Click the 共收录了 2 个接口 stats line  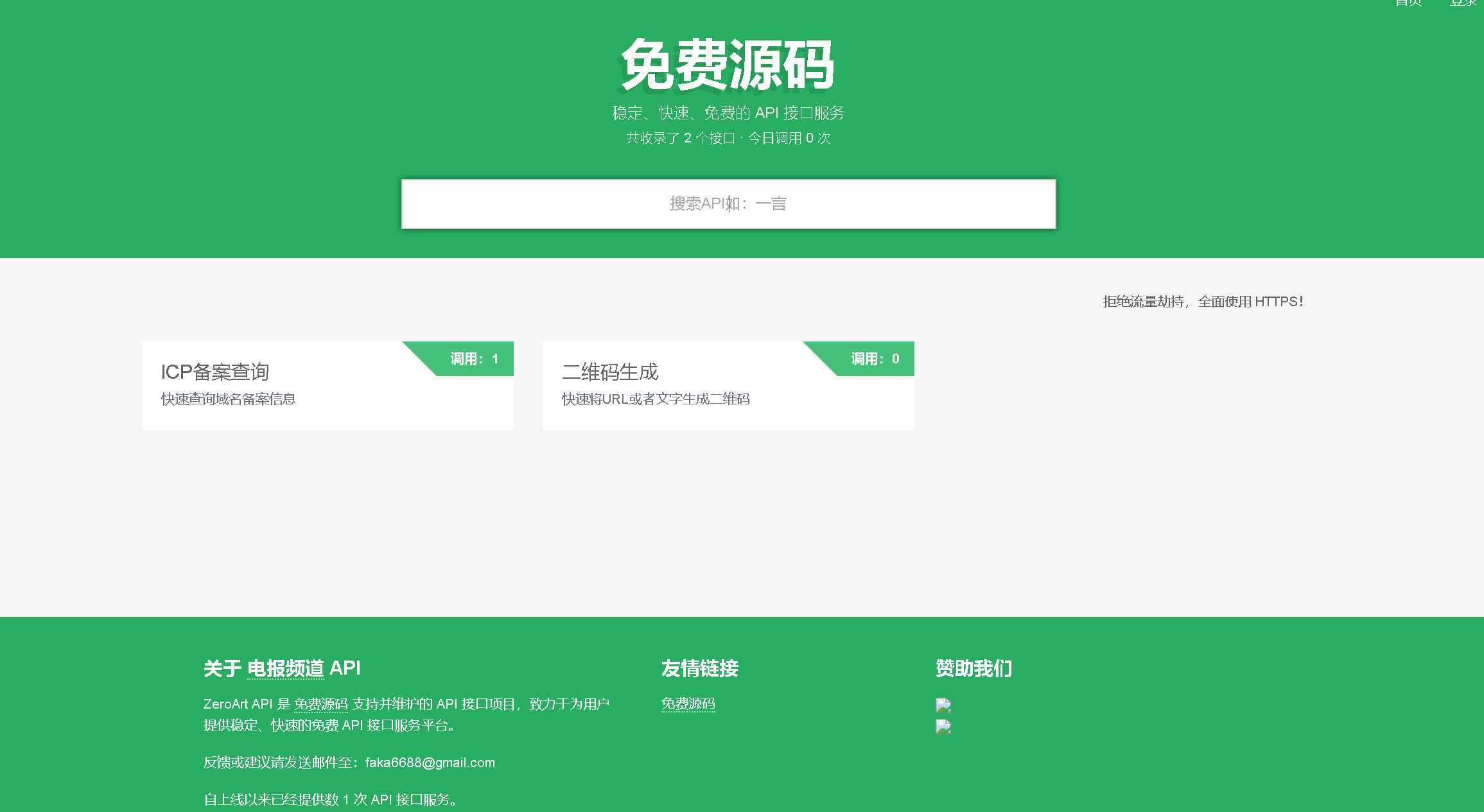click(728, 137)
